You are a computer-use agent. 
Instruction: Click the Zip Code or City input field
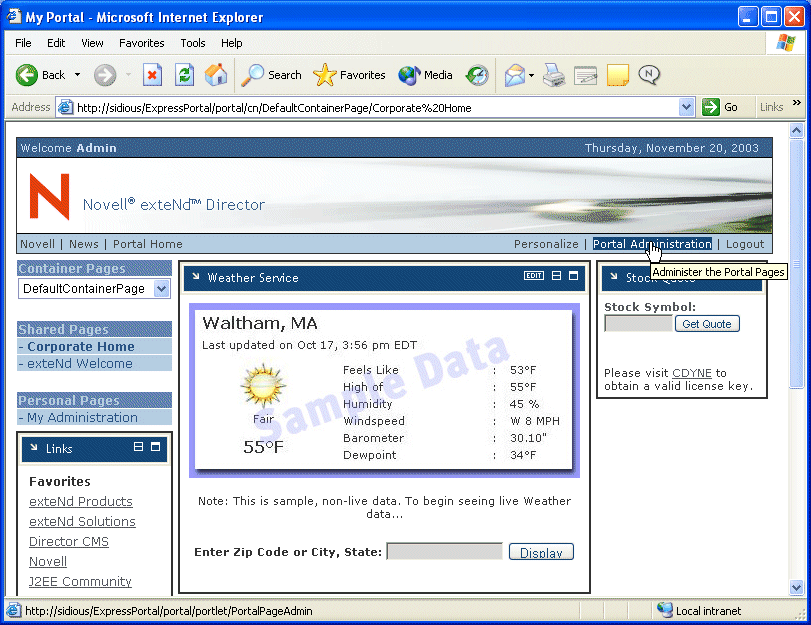click(444, 552)
